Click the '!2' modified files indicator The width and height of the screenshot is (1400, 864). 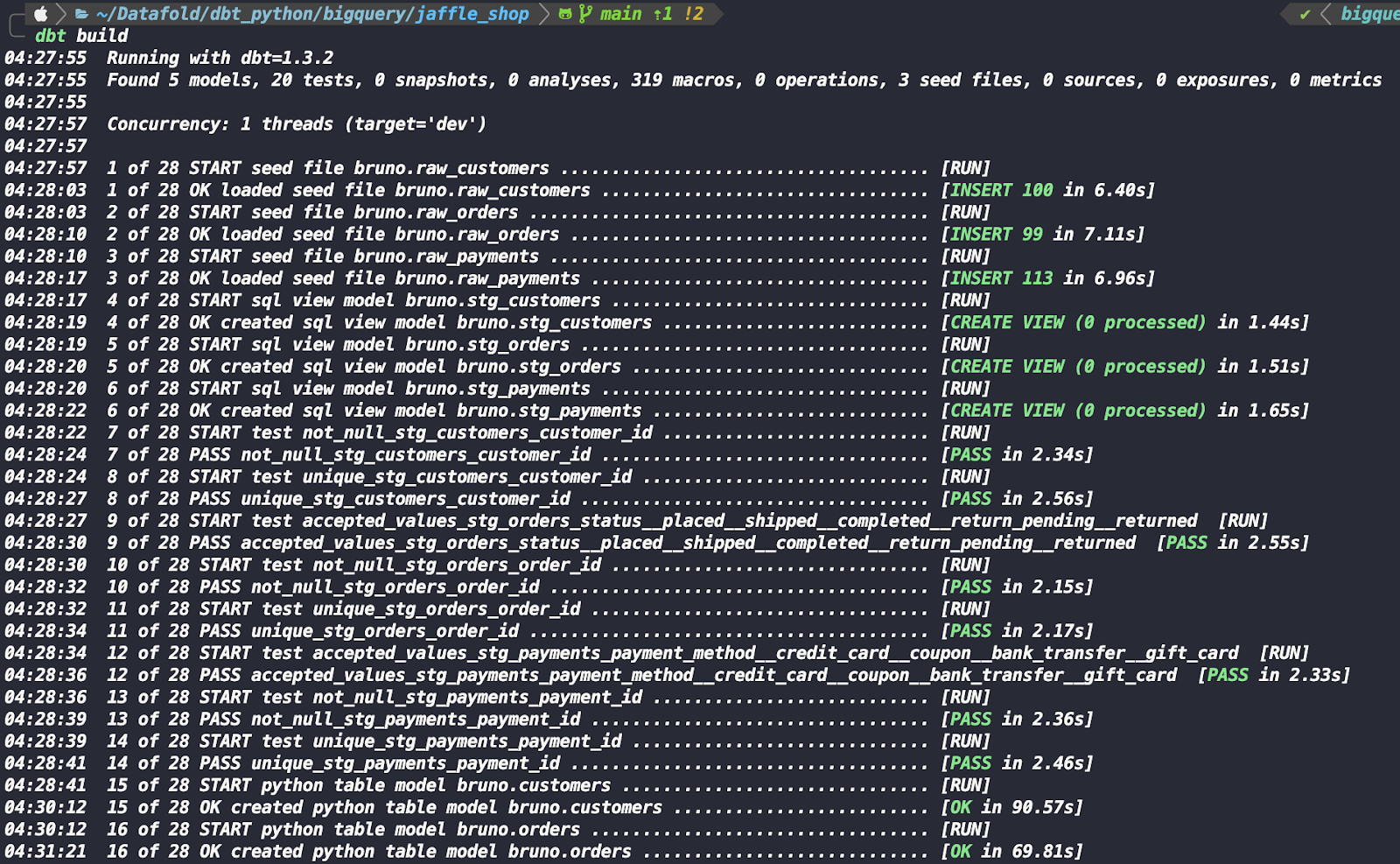(x=693, y=14)
